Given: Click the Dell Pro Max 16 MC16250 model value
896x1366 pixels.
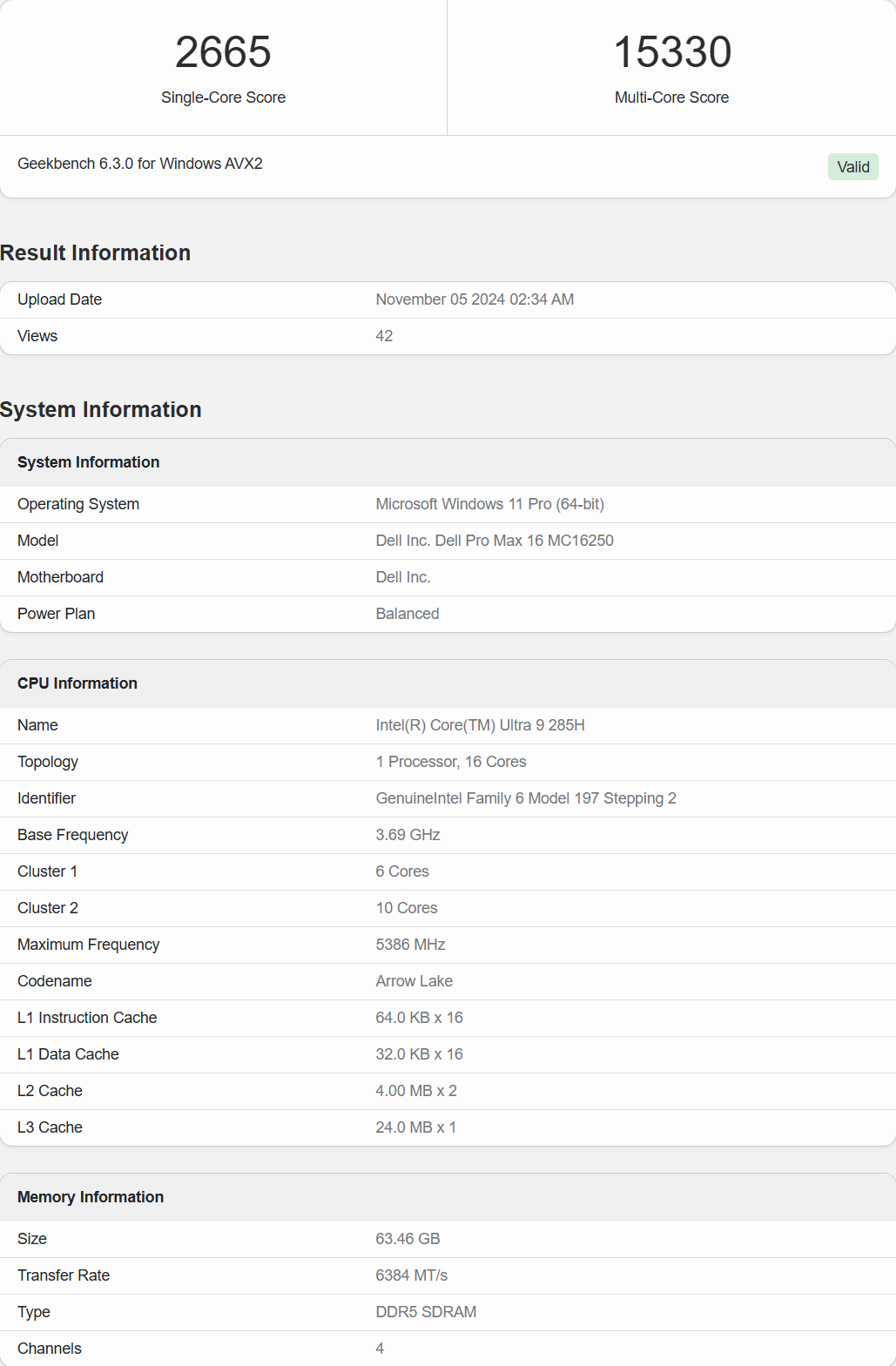Looking at the screenshot, I should (495, 541).
